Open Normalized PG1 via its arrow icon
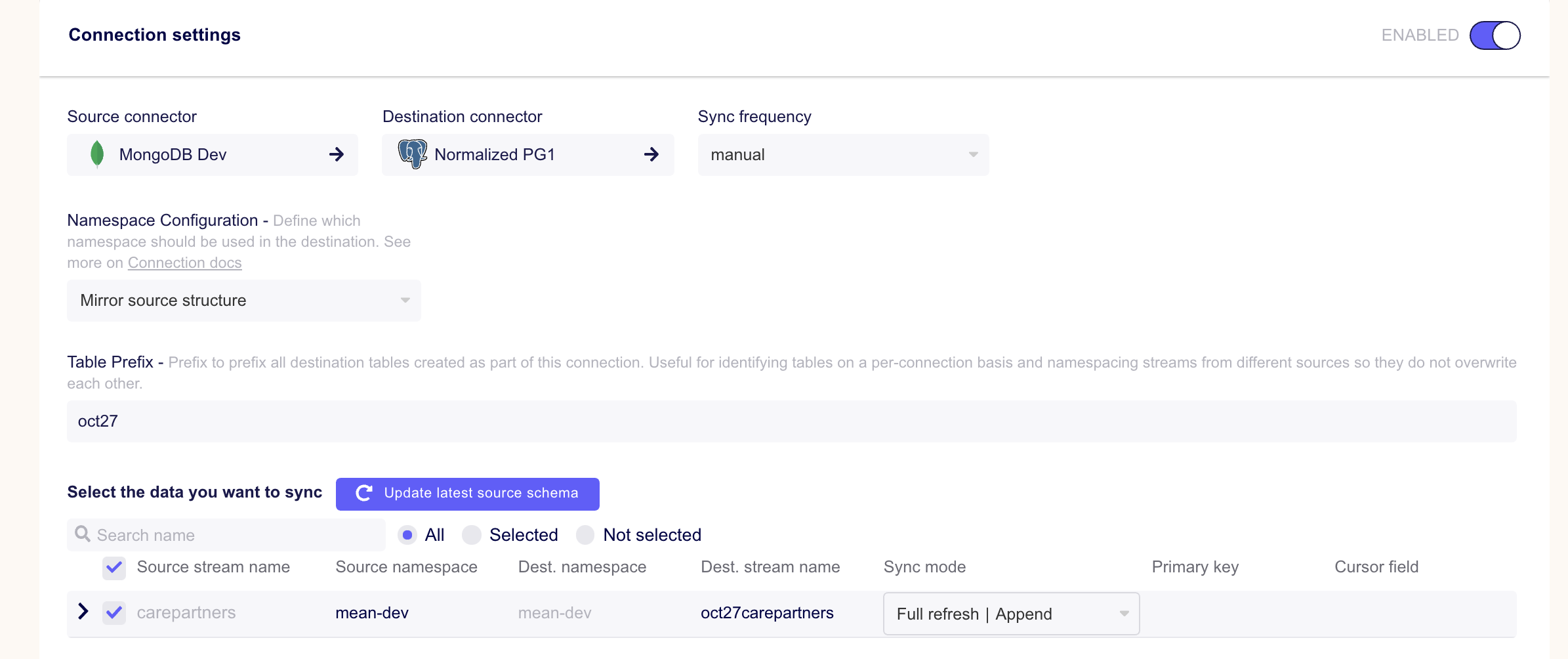The image size is (1568, 659). (651, 155)
